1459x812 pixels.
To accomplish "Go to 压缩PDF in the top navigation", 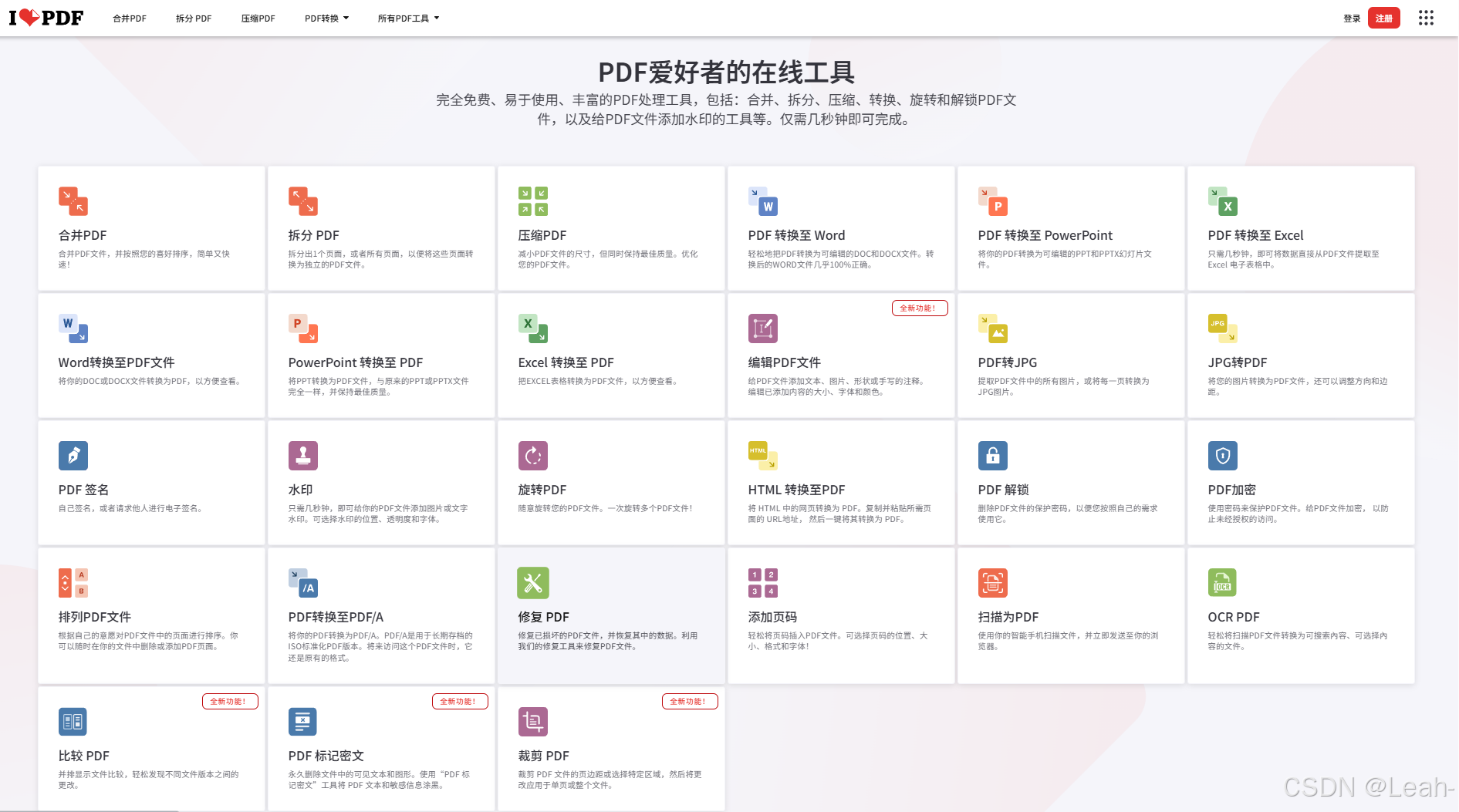I will pos(258,19).
